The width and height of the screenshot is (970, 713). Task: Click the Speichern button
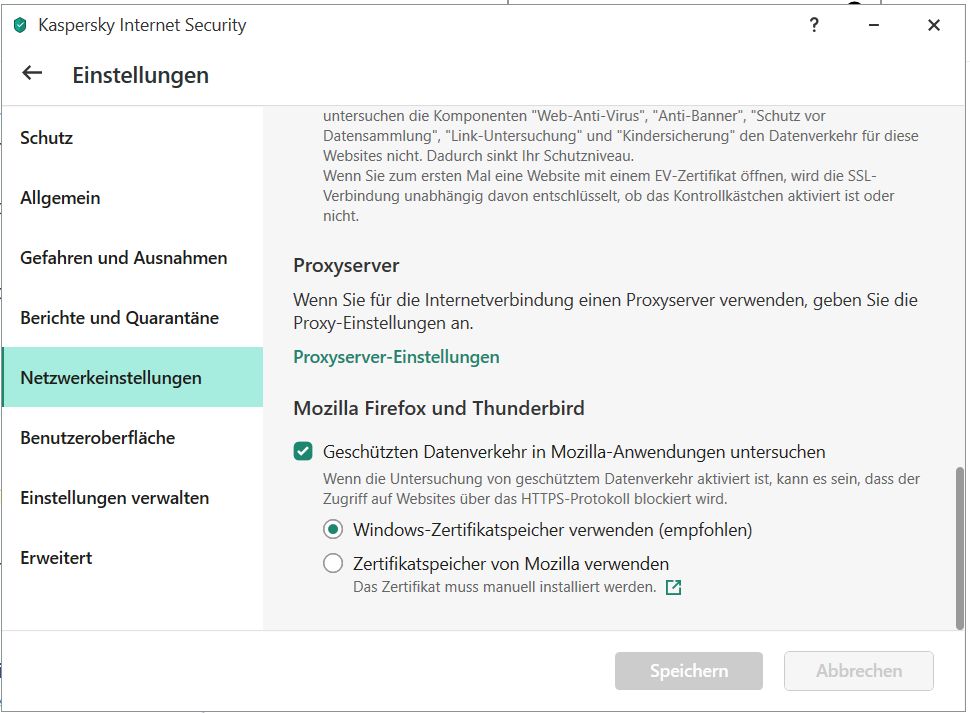point(689,671)
